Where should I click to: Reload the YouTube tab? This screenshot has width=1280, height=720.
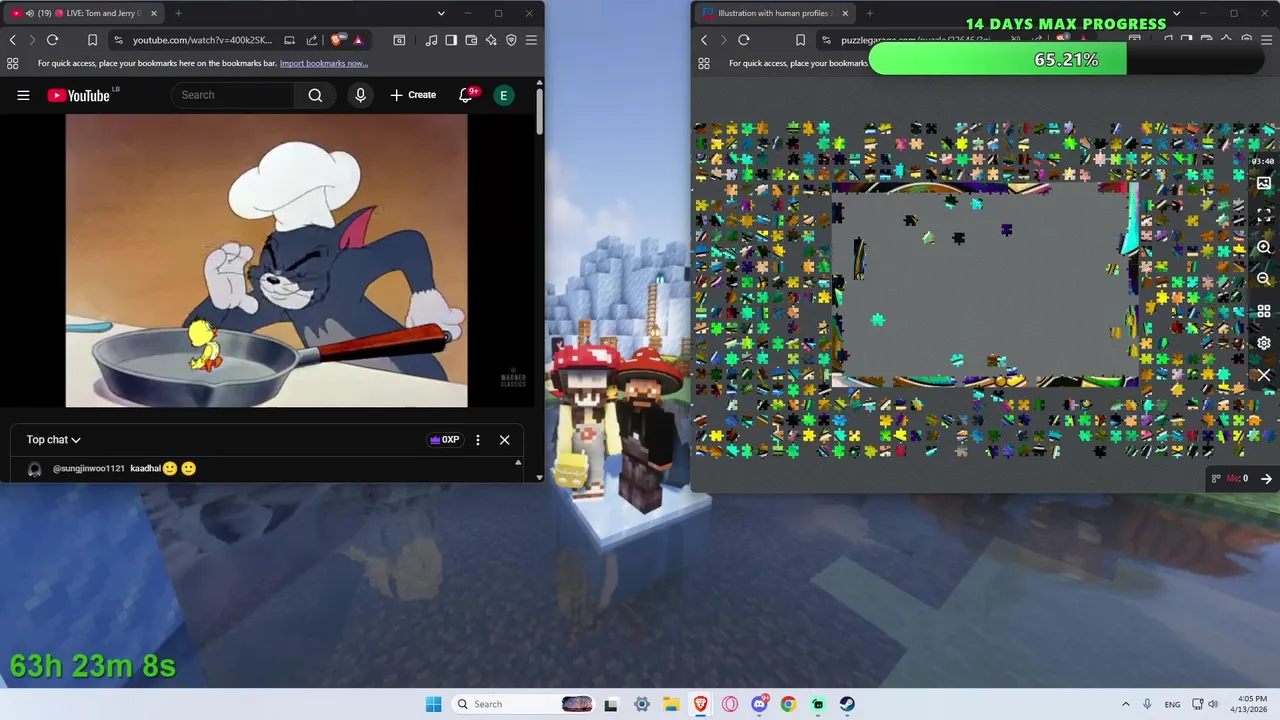click(52, 40)
